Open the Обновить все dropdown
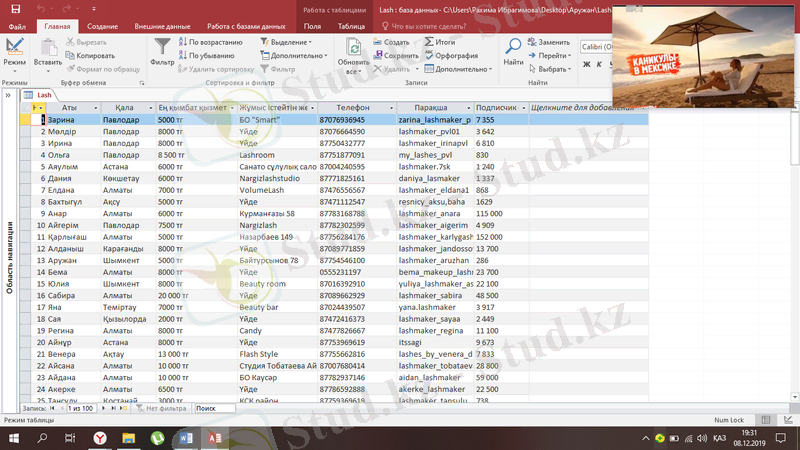The width and height of the screenshot is (800, 450). (353, 73)
